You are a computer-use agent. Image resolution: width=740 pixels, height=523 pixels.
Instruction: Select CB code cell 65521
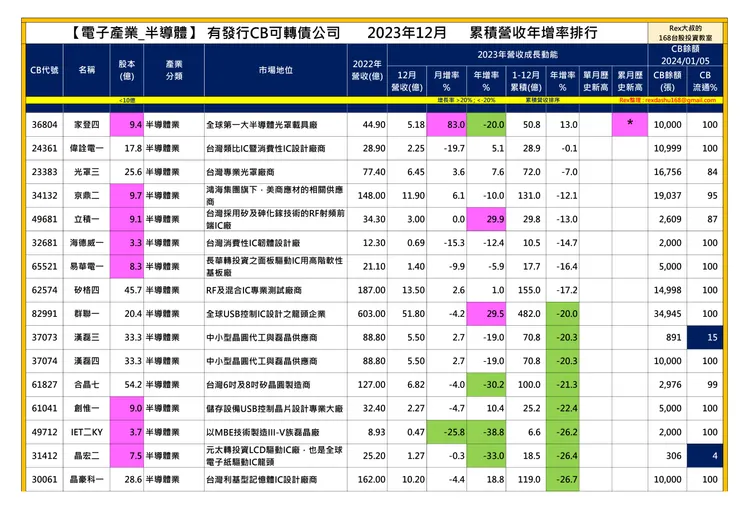click(44, 266)
